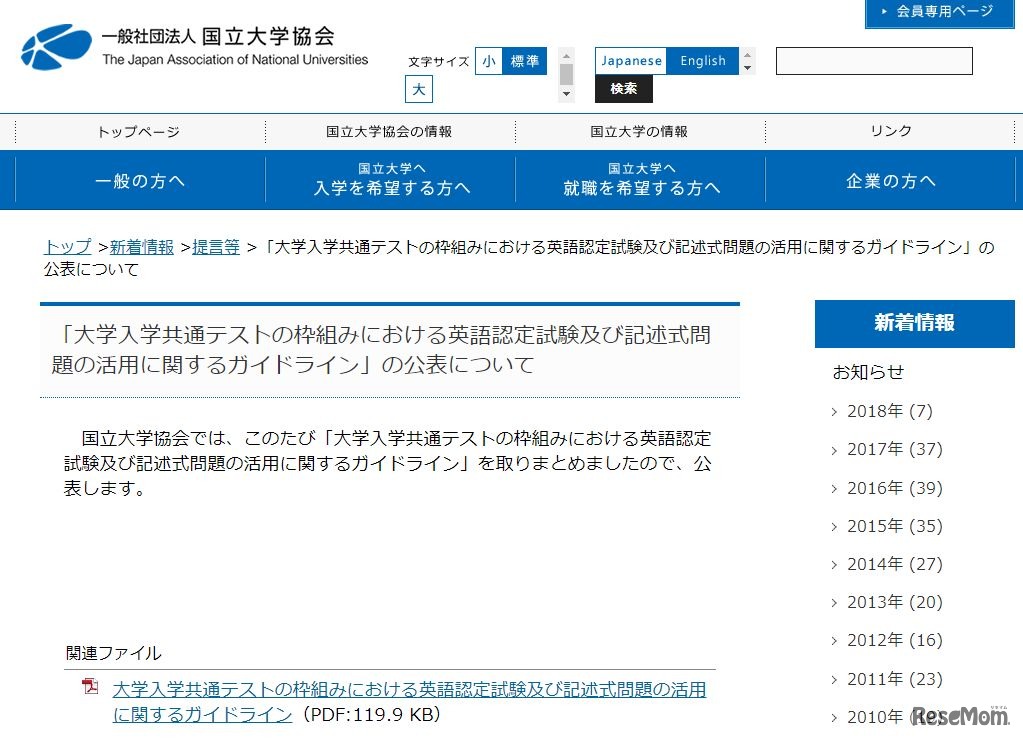This screenshot has width=1023, height=739.
Task: Click the search text field
Action: (x=874, y=61)
